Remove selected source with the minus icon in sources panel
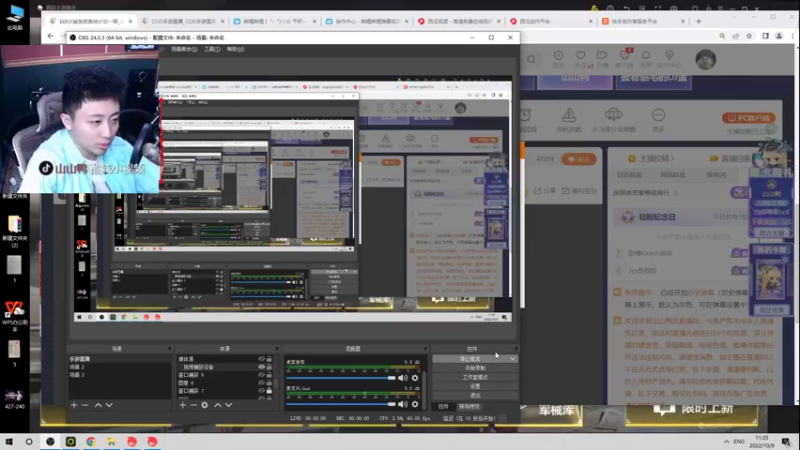 [x=193, y=405]
